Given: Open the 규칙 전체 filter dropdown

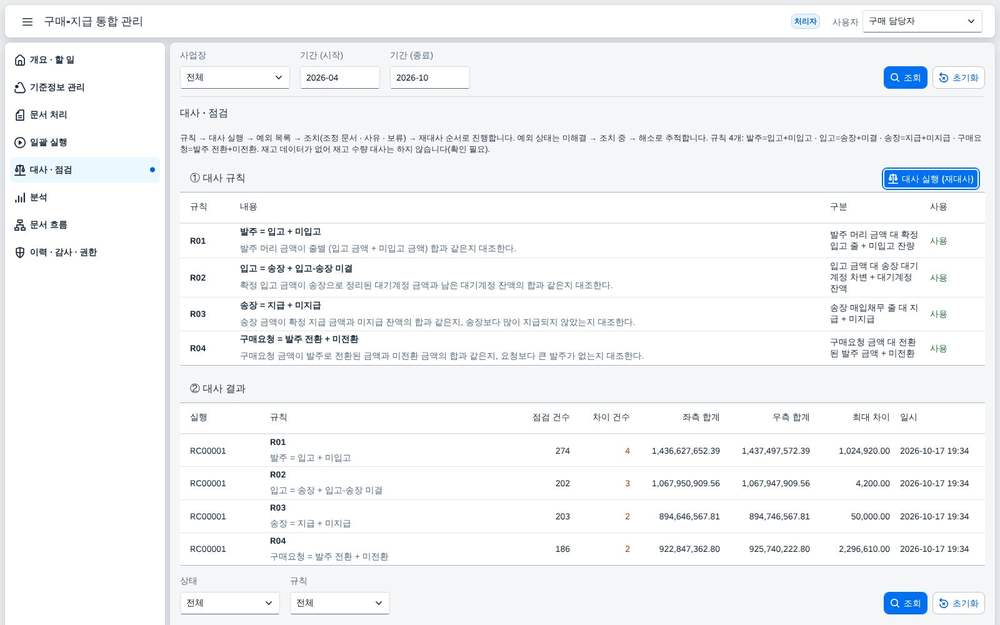Looking at the screenshot, I should click(339, 603).
